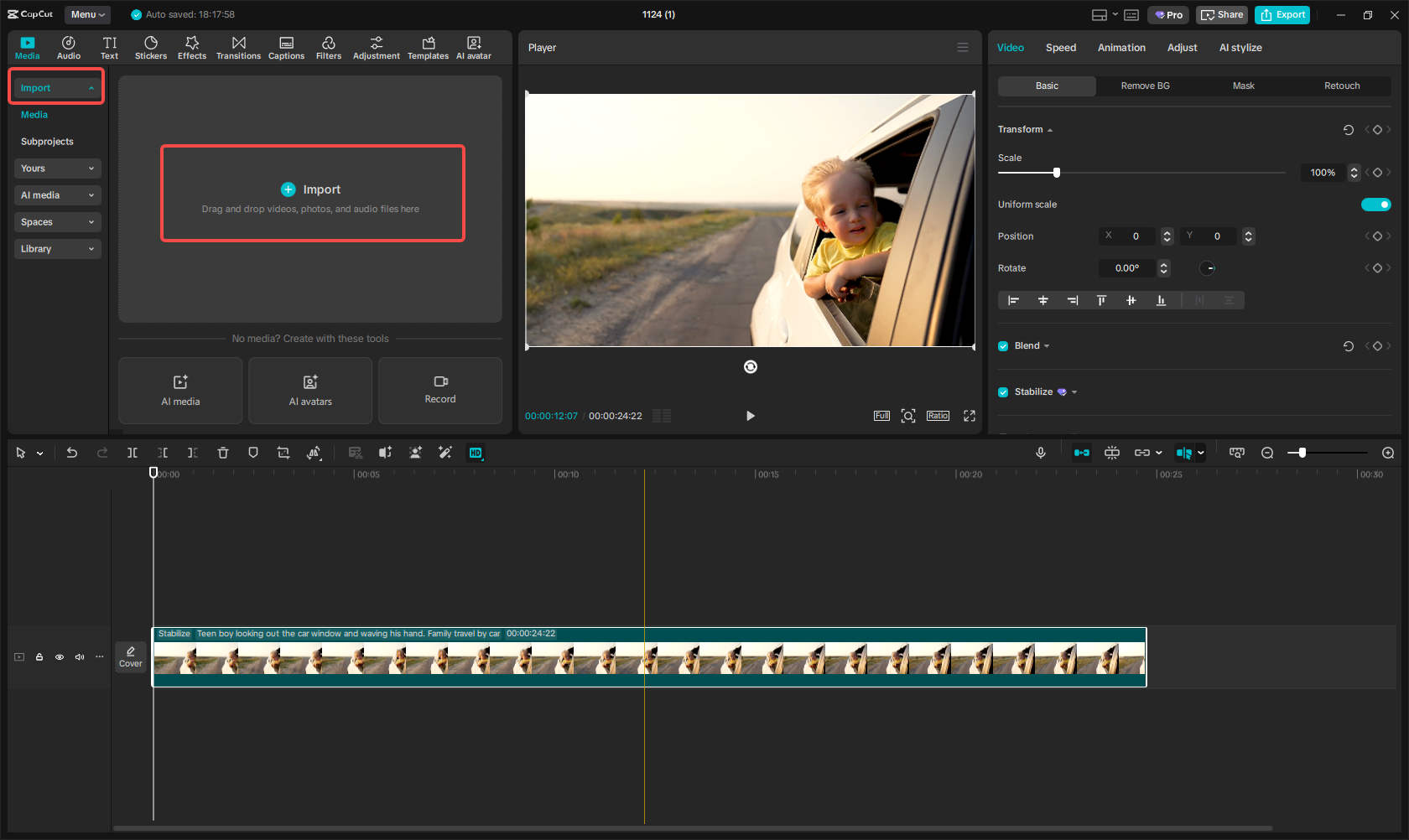This screenshot has height=840, width=1409.
Task: Mirror the clip using the flip icon
Action: (315, 453)
